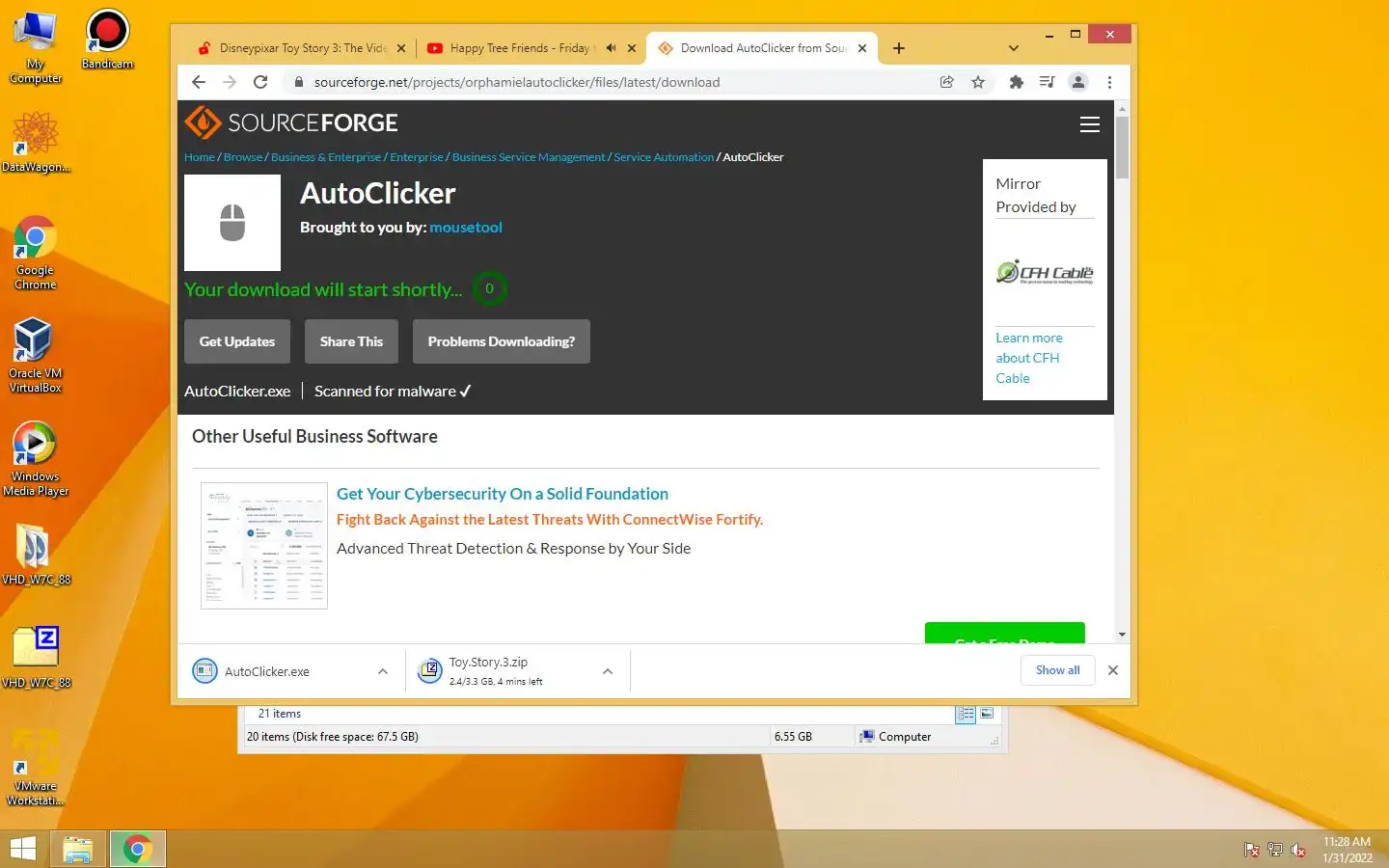Open SourceForge hamburger menu
The width and height of the screenshot is (1389, 868).
click(1090, 124)
